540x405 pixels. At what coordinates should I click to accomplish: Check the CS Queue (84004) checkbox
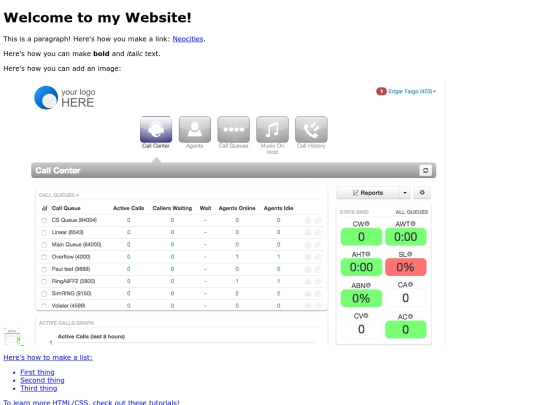point(44,220)
